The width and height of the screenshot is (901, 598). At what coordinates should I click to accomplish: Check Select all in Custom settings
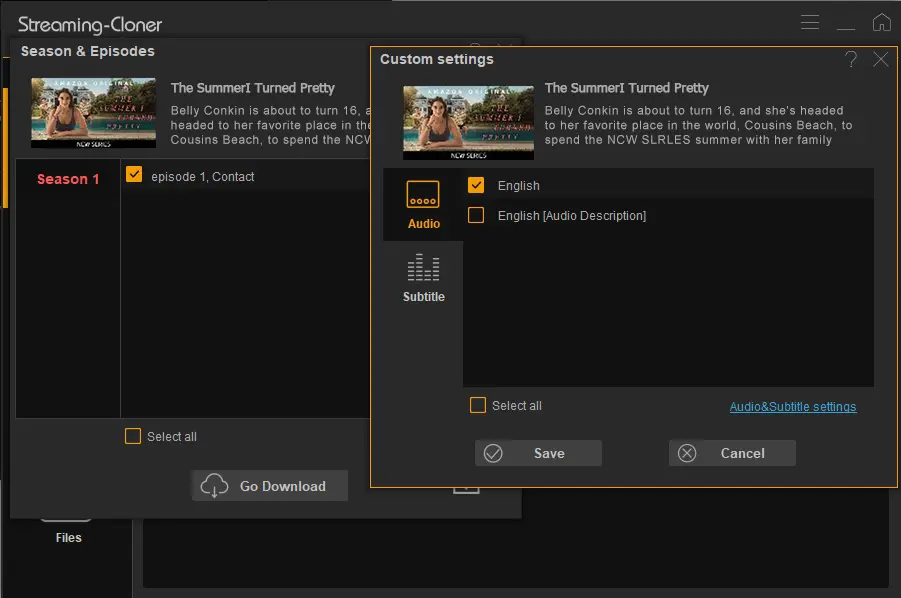point(478,405)
